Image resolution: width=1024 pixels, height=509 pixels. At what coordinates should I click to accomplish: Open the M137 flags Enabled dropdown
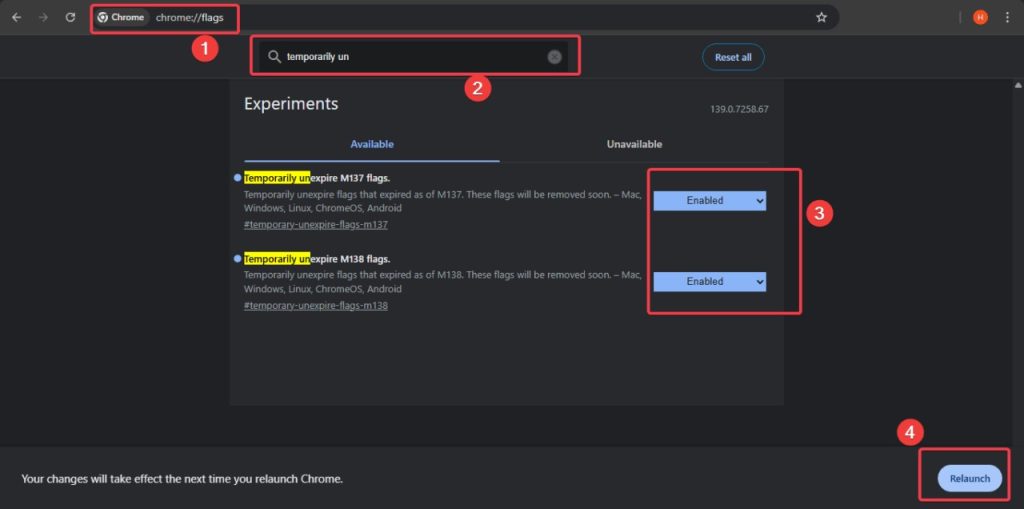point(709,200)
